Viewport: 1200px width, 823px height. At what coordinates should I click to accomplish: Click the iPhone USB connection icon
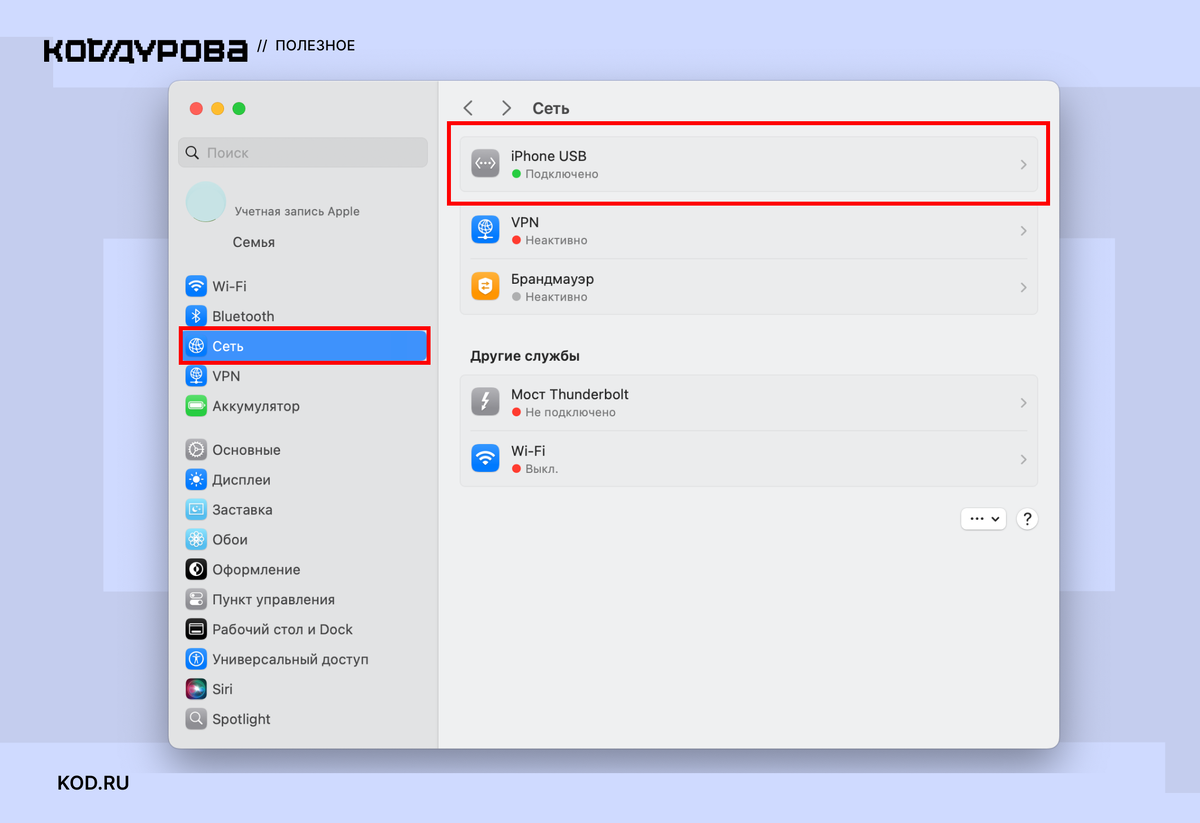[x=485, y=164]
